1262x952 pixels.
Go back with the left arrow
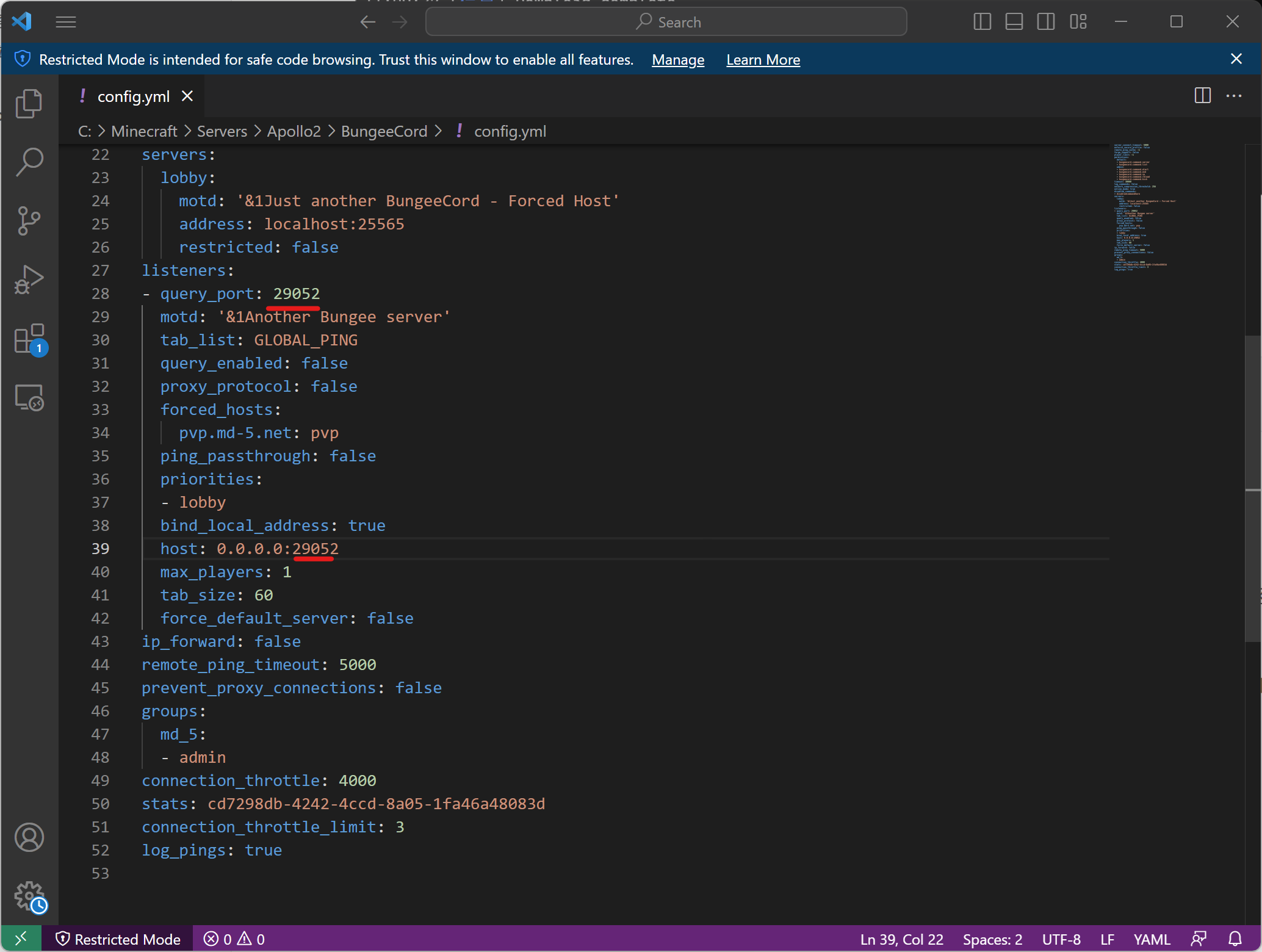[367, 23]
